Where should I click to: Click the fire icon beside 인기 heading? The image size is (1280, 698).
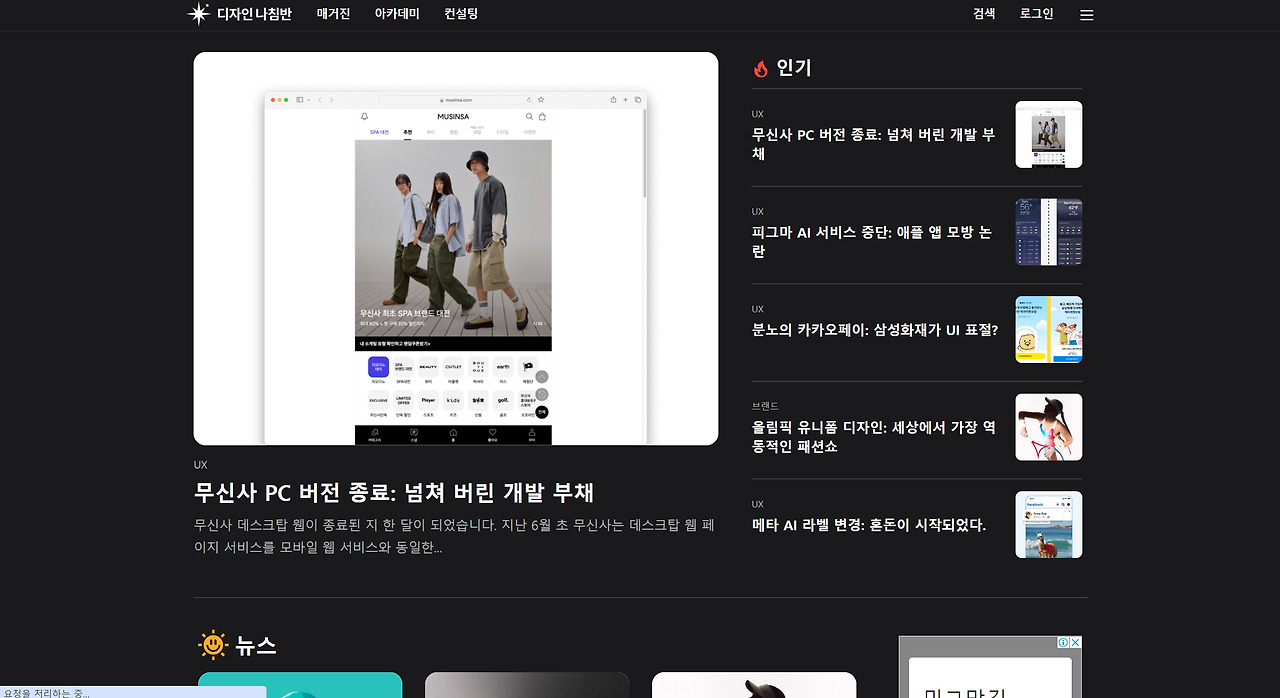[761, 67]
